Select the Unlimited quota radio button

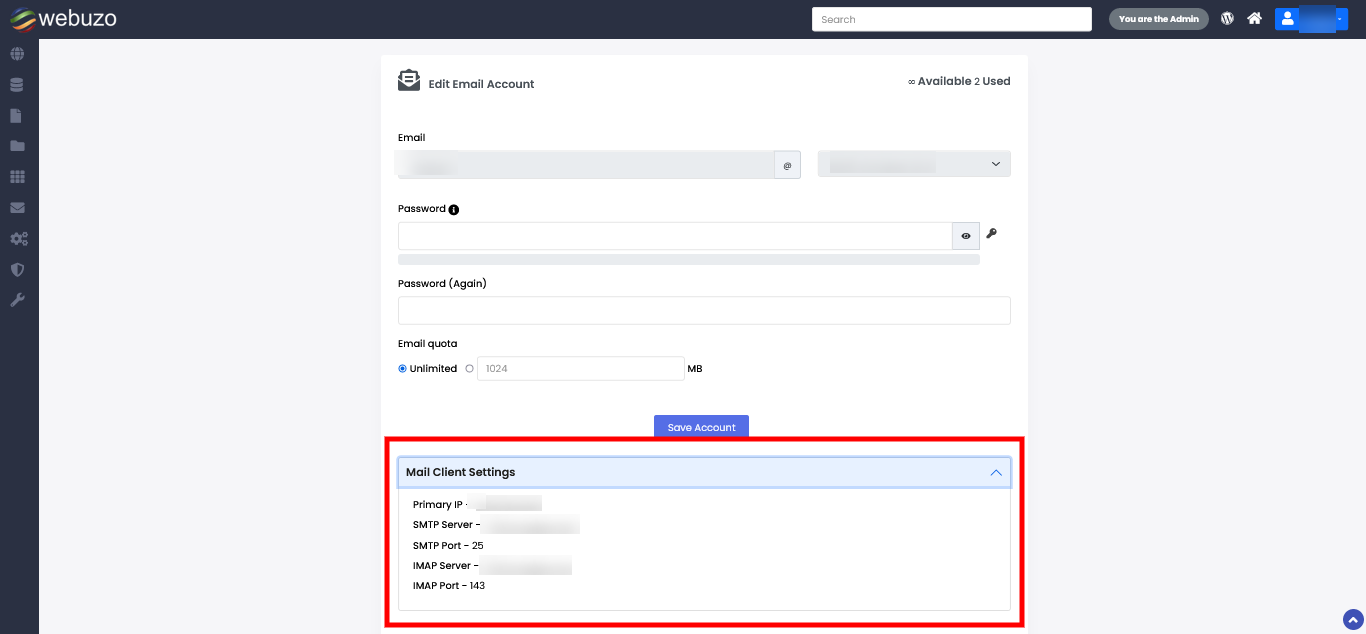[x=403, y=369]
